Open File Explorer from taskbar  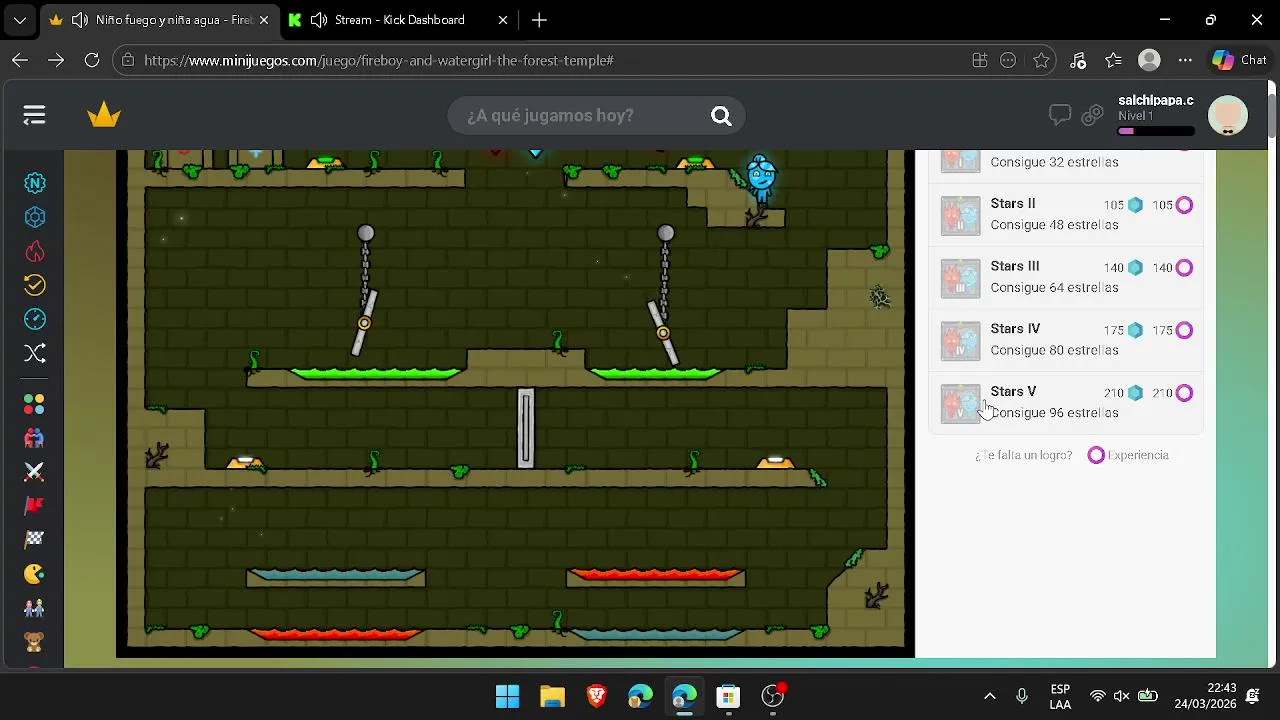(552, 696)
